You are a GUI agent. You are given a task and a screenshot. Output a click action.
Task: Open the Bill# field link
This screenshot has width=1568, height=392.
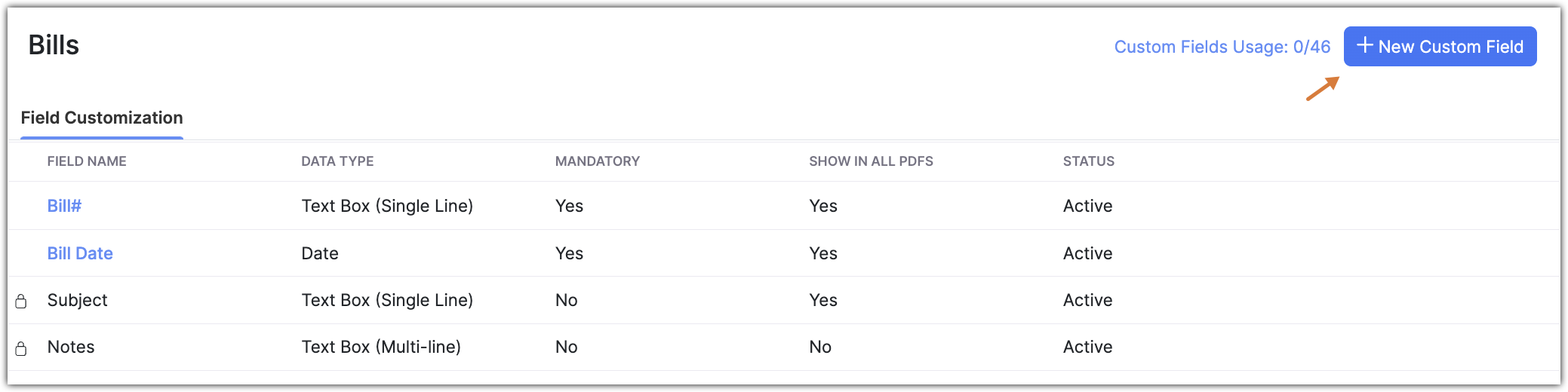click(x=64, y=206)
